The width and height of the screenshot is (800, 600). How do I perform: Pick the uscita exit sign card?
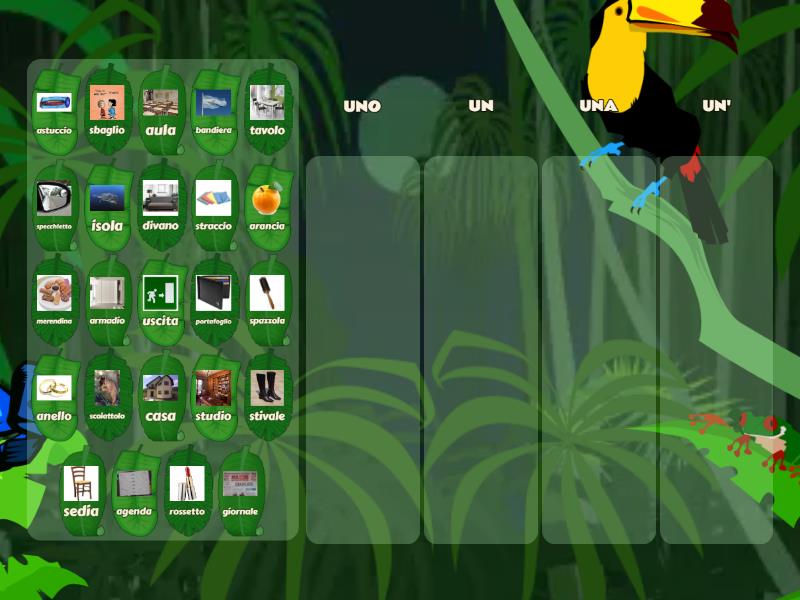[x=160, y=301]
